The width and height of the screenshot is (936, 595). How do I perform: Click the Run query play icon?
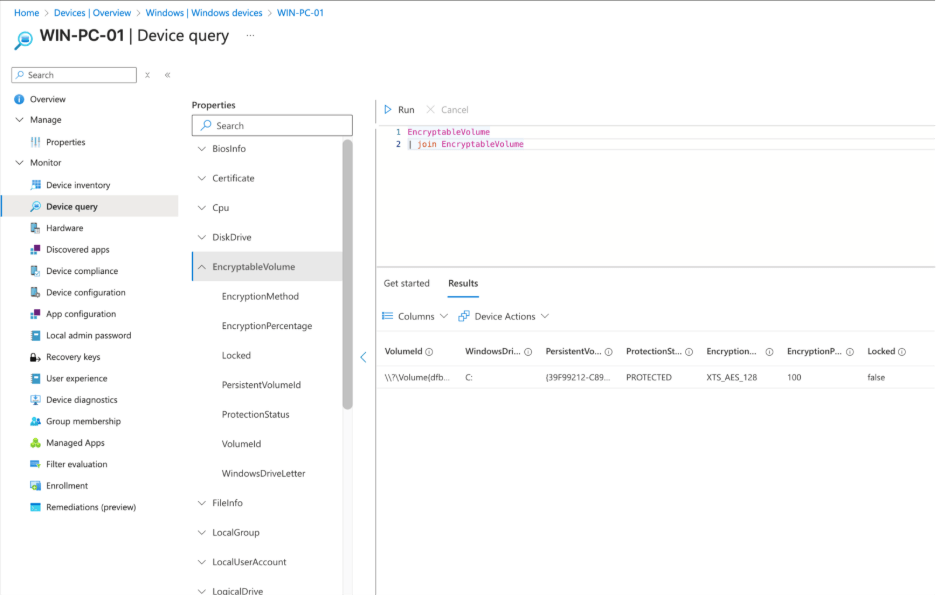pyautogui.click(x=388, y=110)
